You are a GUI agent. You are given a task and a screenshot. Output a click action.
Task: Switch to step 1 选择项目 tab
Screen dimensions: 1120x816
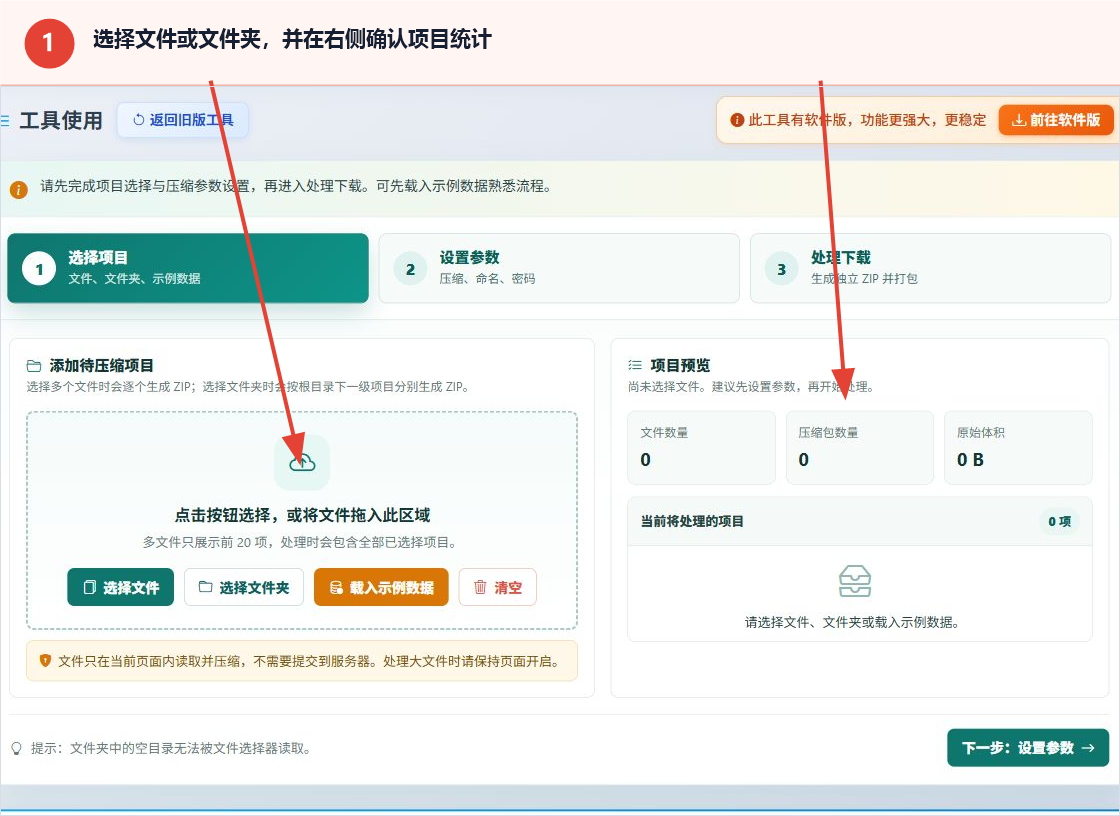188,268
